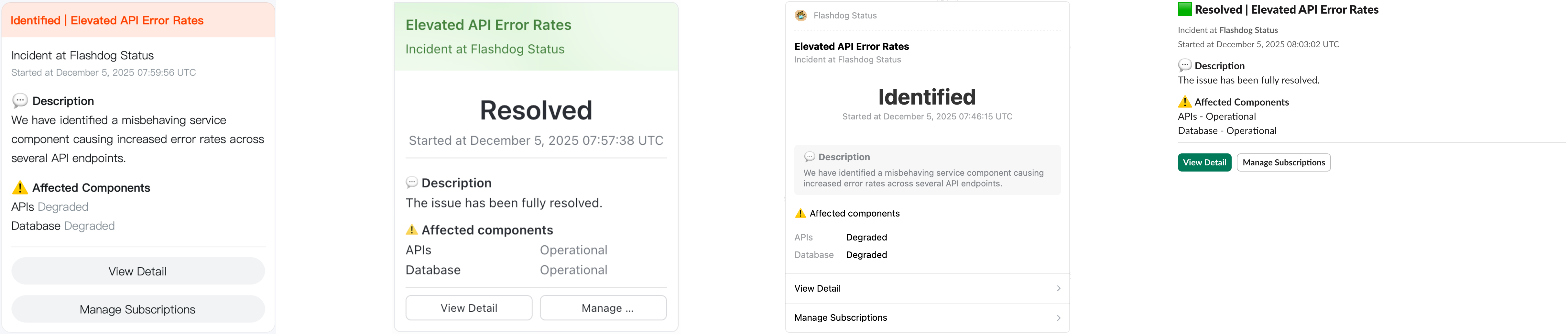Click the speech bubble in gray Description box
This screenshot has width=1568, height=334.
tap(810, 157)
